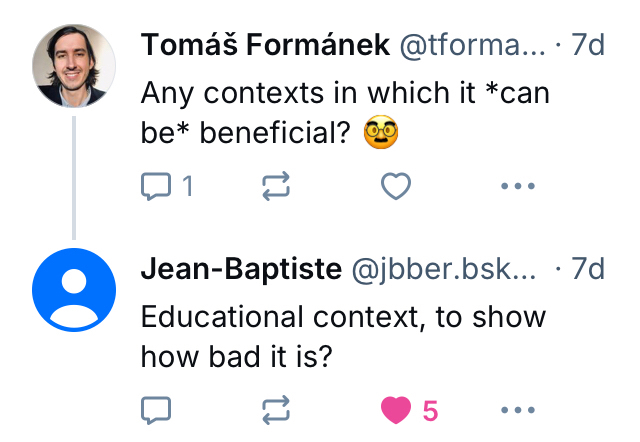Repost Jean-Baptiste's post
The height and width of the screenshot is (442, 640).
tap(277, 410)
